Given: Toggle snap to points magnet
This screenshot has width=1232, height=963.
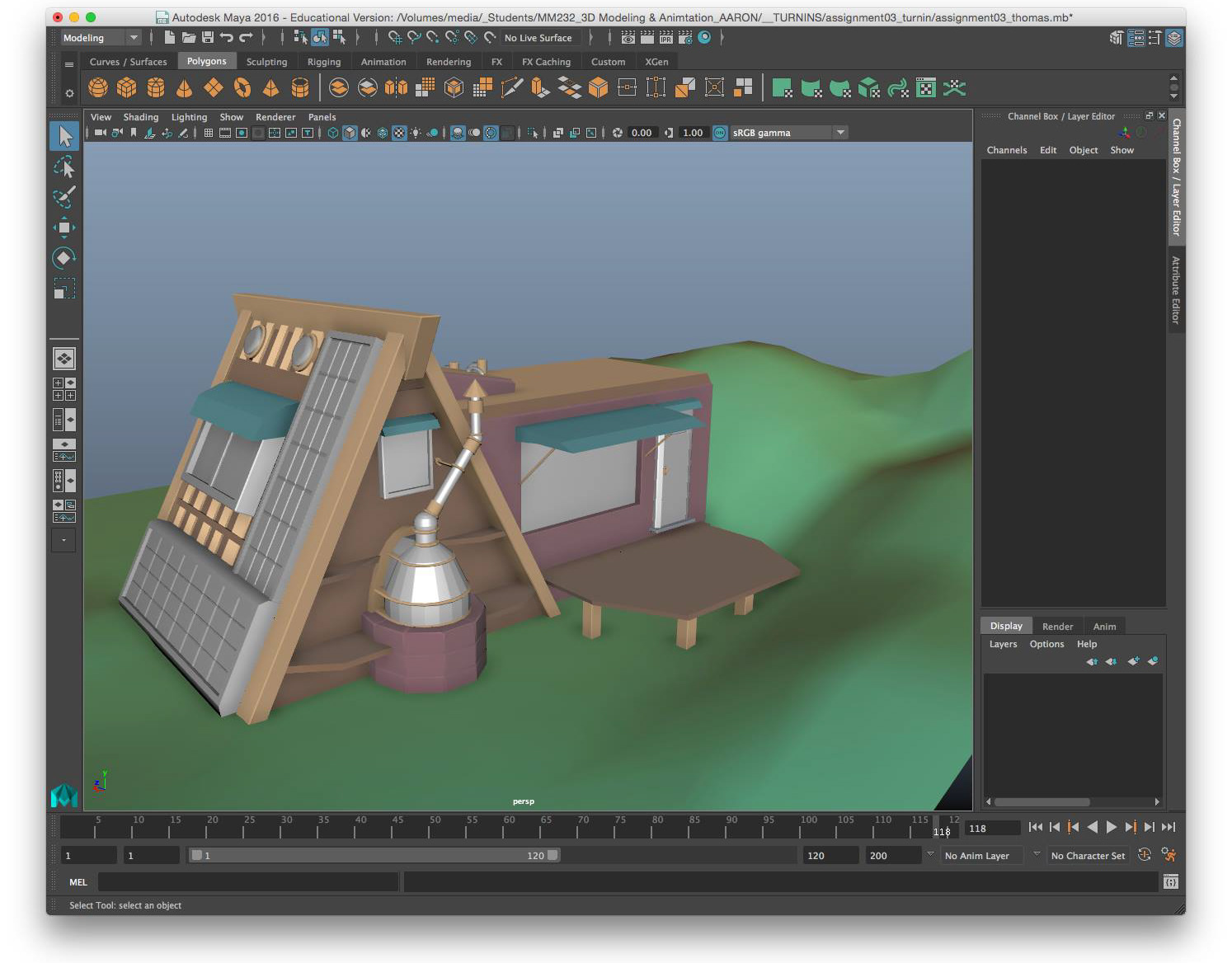Looking at the screenshot, I should (433, 37).
